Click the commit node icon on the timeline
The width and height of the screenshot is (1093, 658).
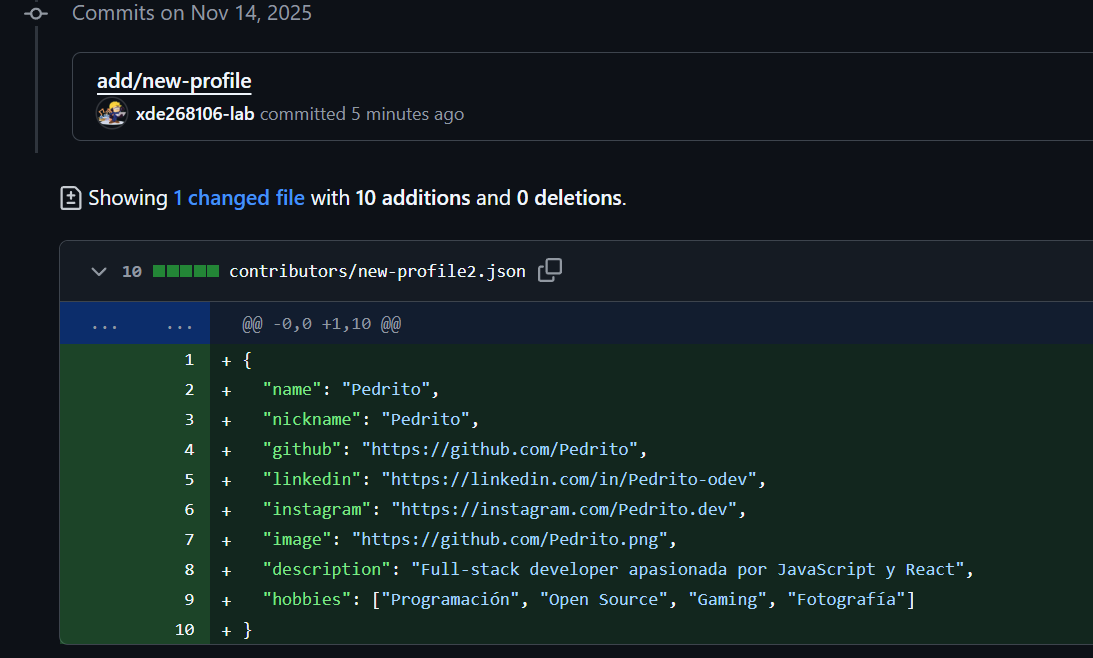pyautogui.click(x=36, y=14)
